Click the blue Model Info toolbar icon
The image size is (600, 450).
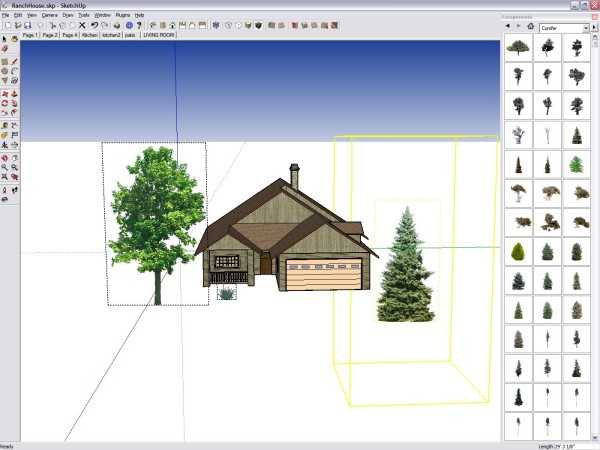[129, 25]
